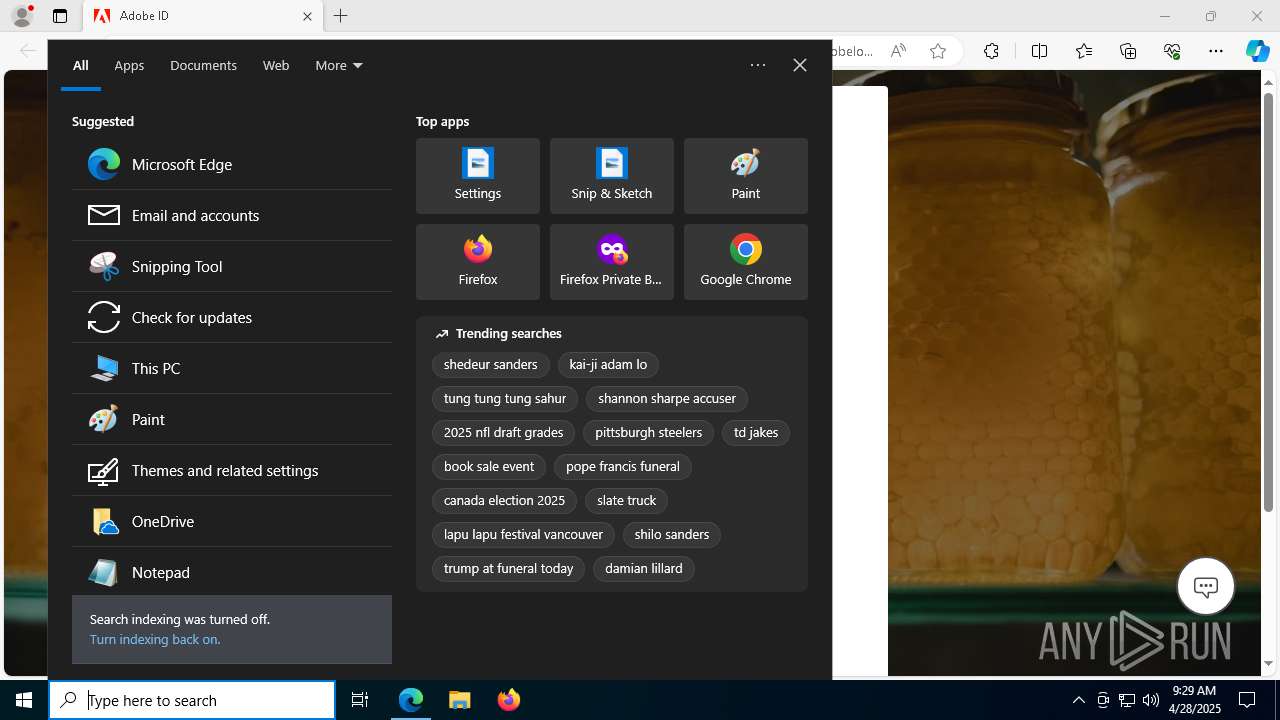Search trending kai-ji adam lo
This screenshot has width=1280, height=720.
[x=608, y=365]
